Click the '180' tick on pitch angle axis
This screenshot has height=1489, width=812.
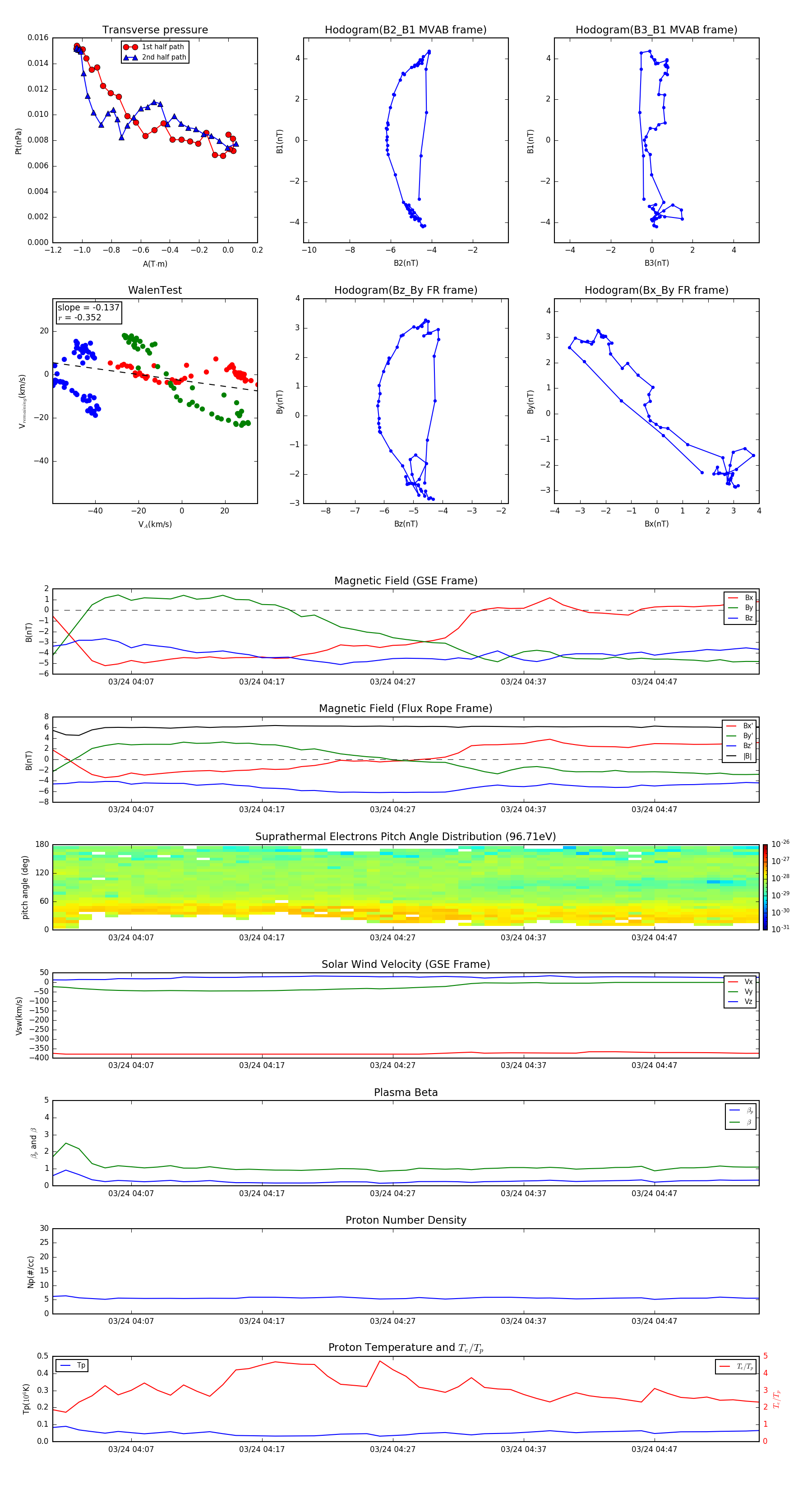point(42,845)
